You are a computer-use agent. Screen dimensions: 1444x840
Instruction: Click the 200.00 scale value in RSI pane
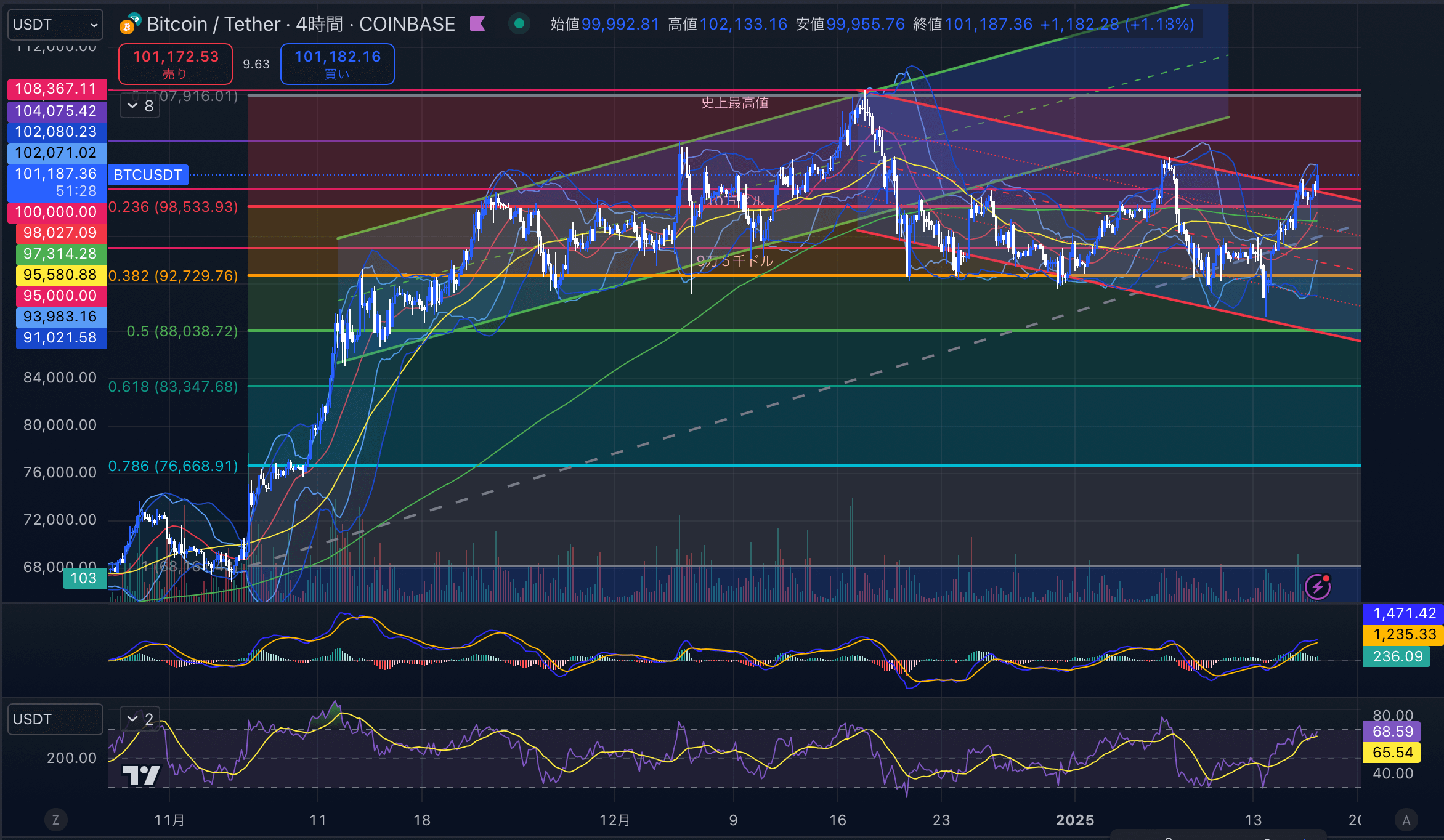tap(71, 758)
